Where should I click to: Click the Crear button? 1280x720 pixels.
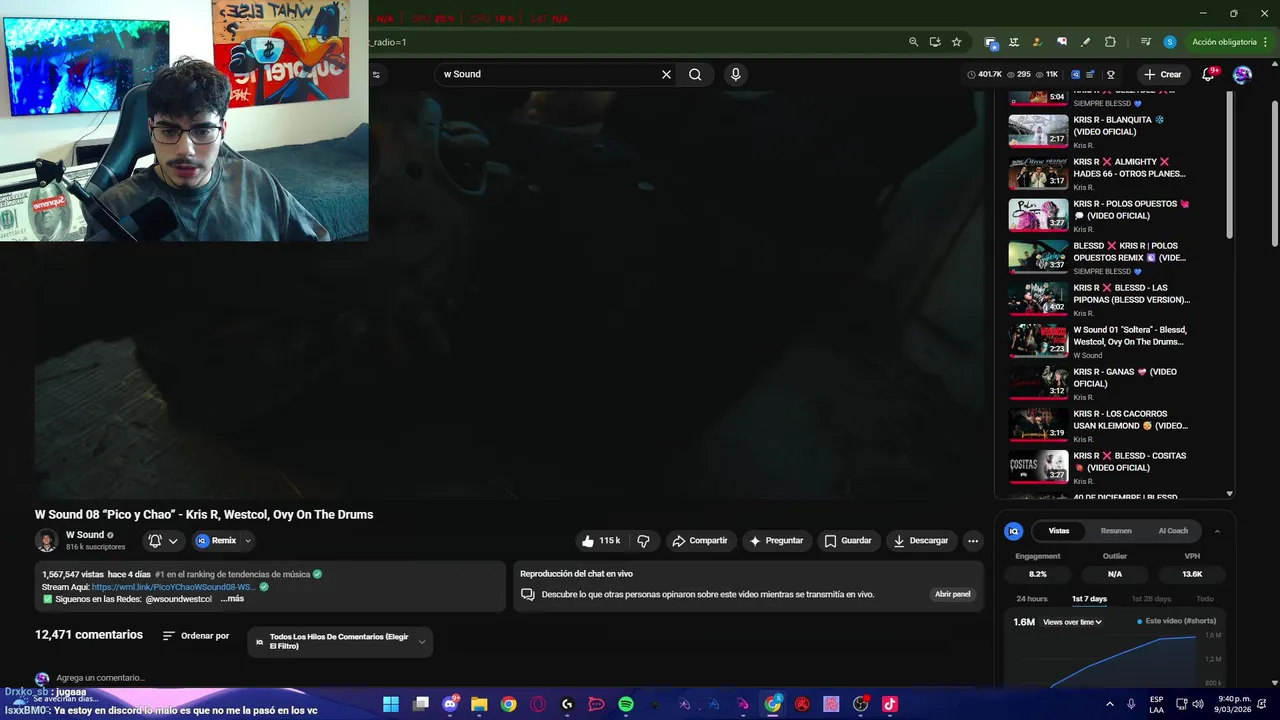pos(1162,74)
